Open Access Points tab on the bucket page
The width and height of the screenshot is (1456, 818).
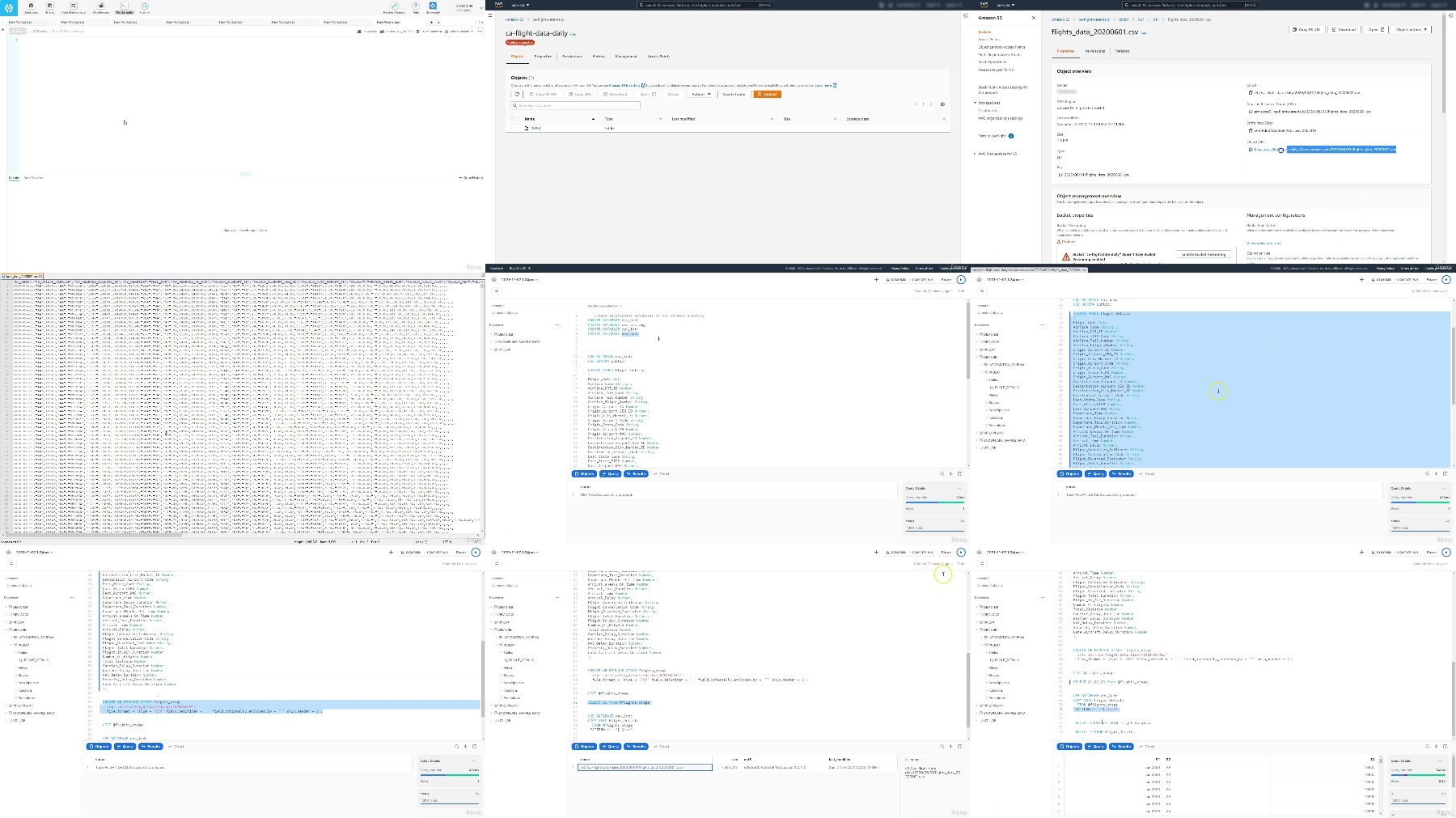[658, 57]
